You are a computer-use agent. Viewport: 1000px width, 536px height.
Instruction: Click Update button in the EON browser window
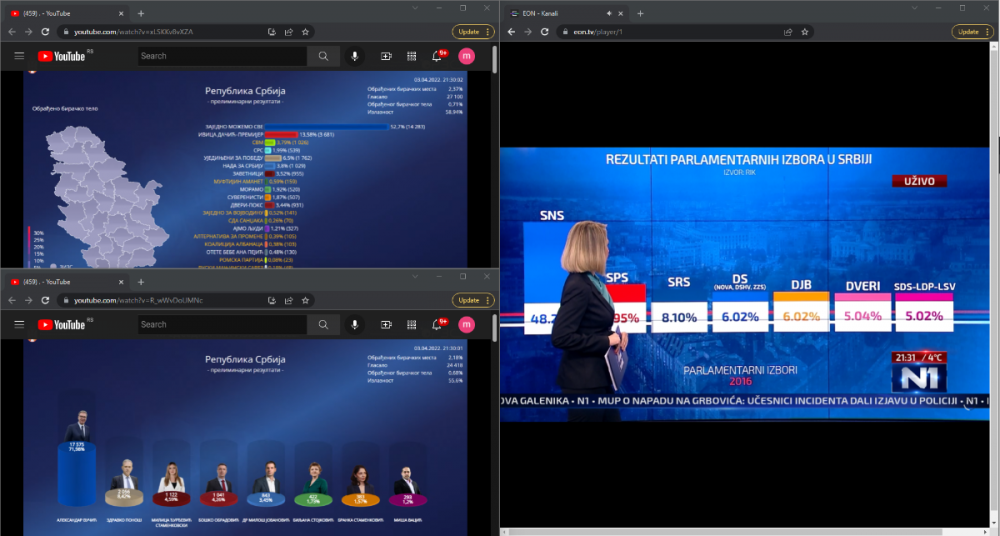[x=973, y=31]
